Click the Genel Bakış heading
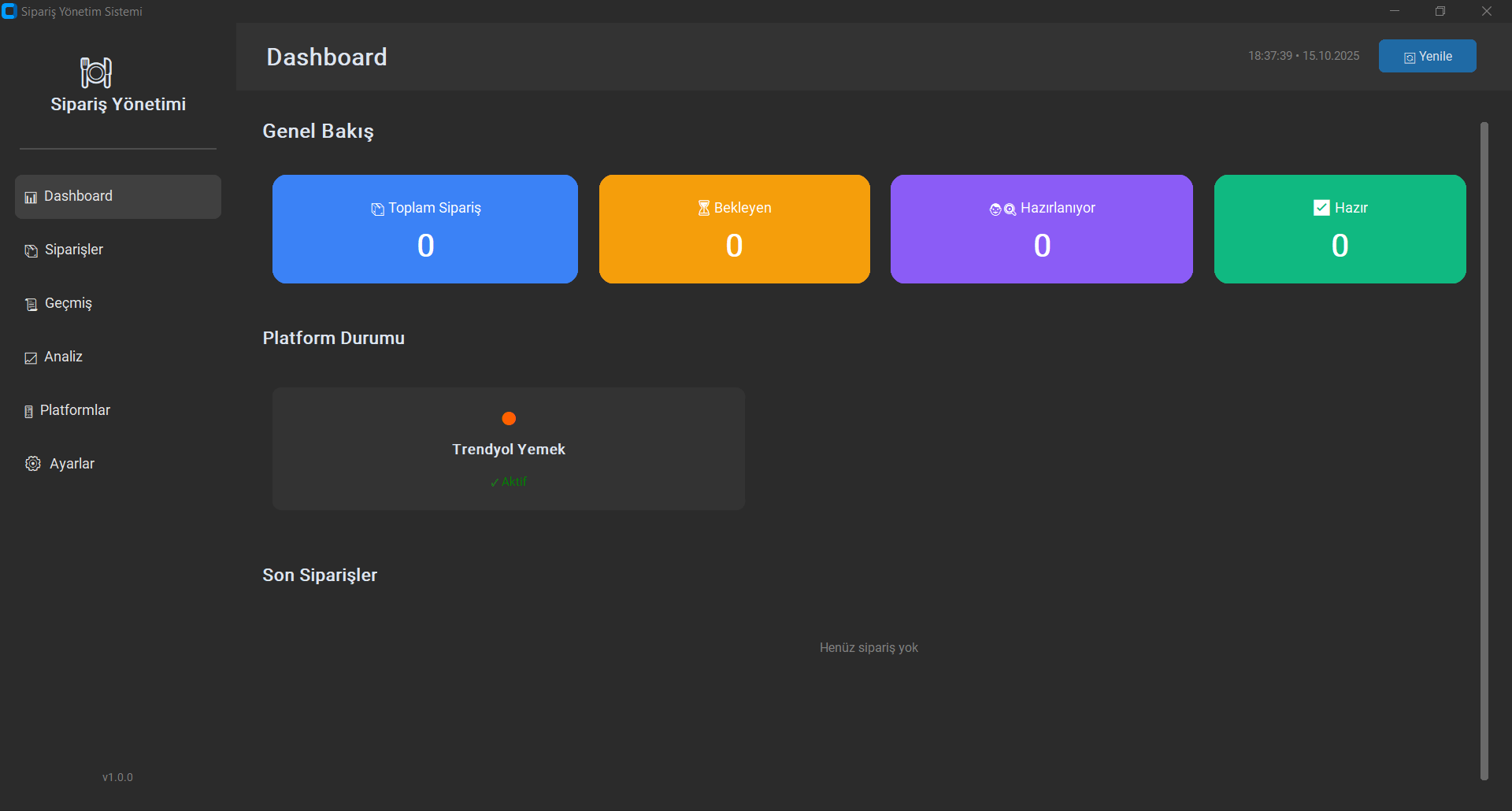The width and height of the screenshot is (1512, 811). [x=318, y=131]
